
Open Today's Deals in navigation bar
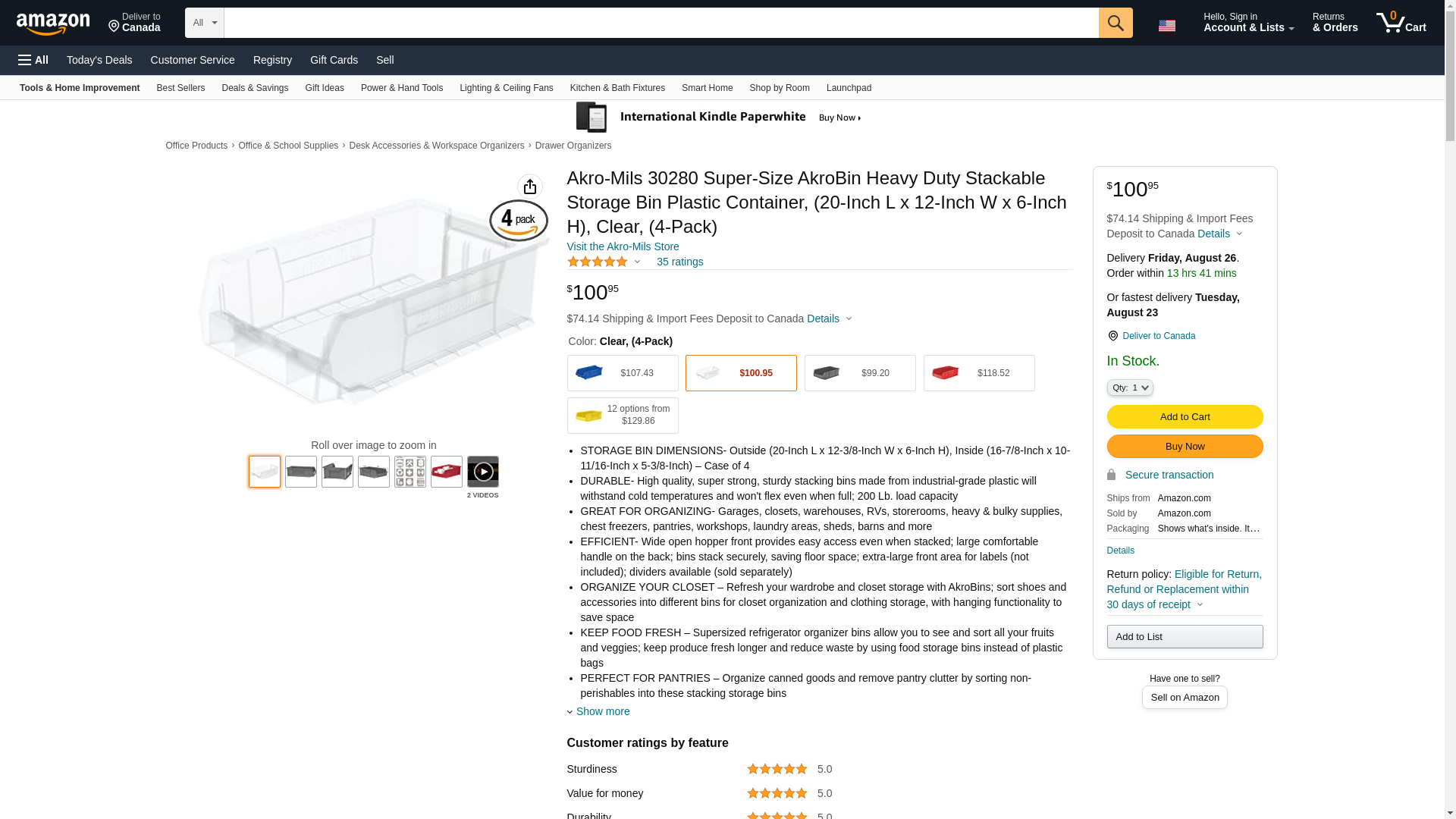99,60
